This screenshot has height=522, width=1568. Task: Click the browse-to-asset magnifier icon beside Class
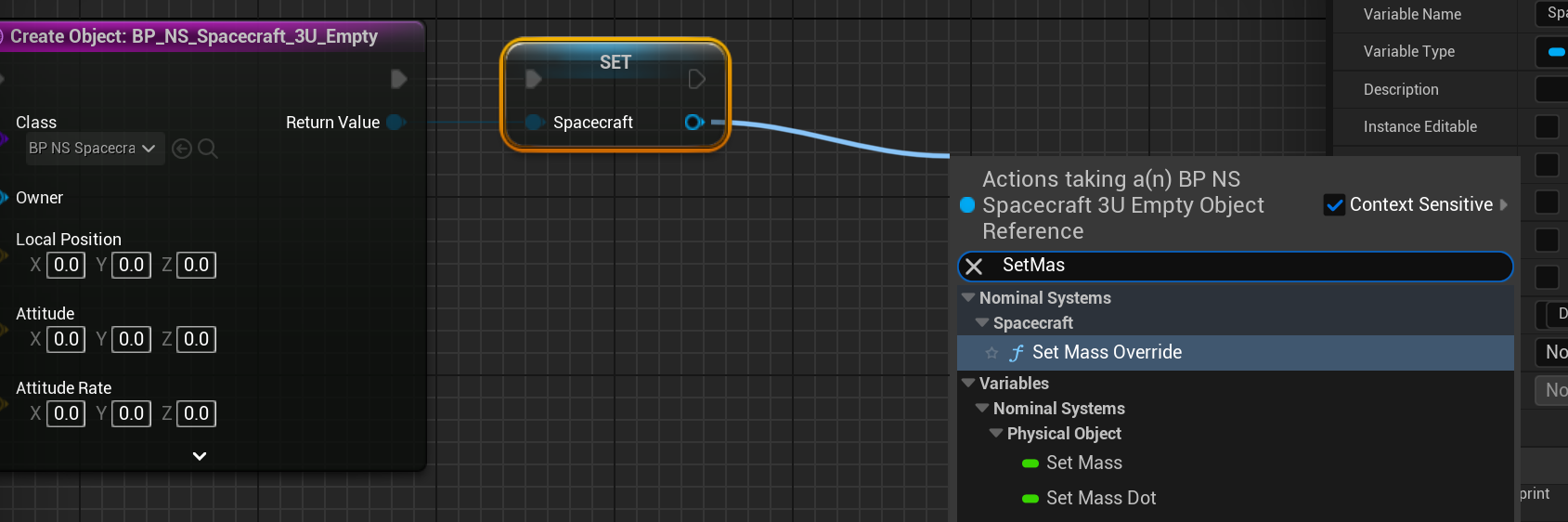tap(208, 149)
